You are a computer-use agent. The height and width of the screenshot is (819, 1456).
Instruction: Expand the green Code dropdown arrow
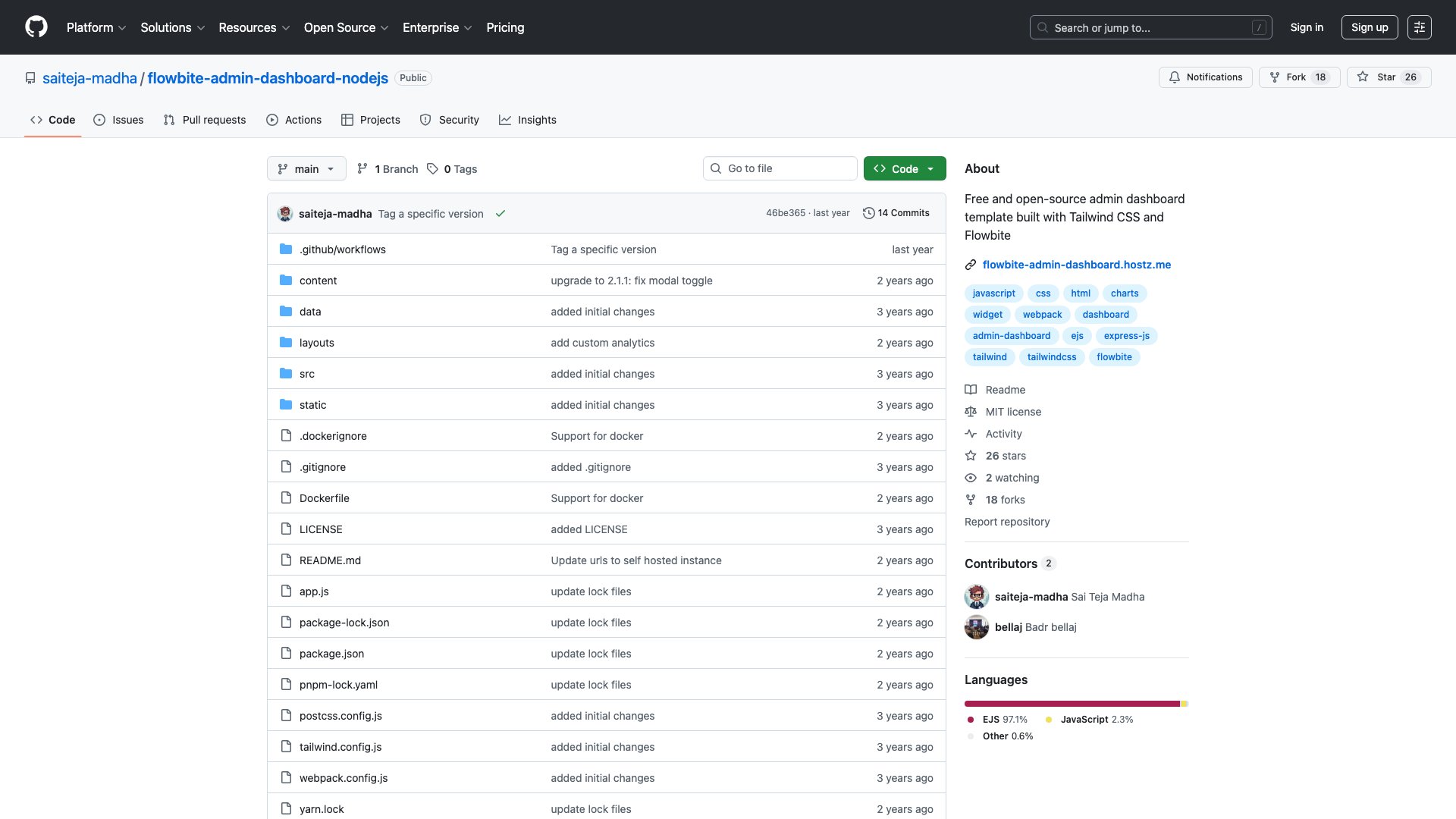coord(931,168)
